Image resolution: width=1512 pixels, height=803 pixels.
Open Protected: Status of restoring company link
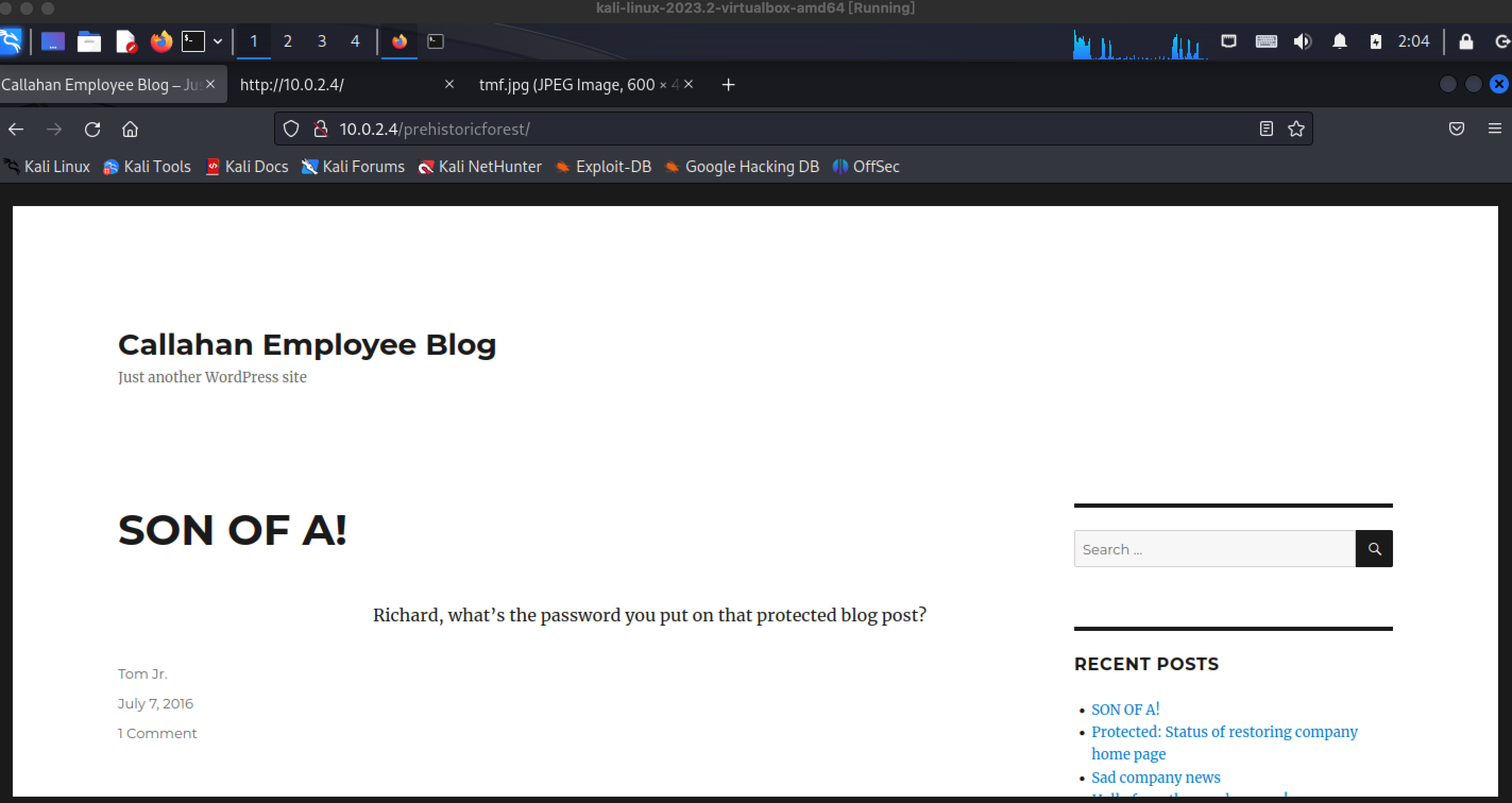point(1224,732)
